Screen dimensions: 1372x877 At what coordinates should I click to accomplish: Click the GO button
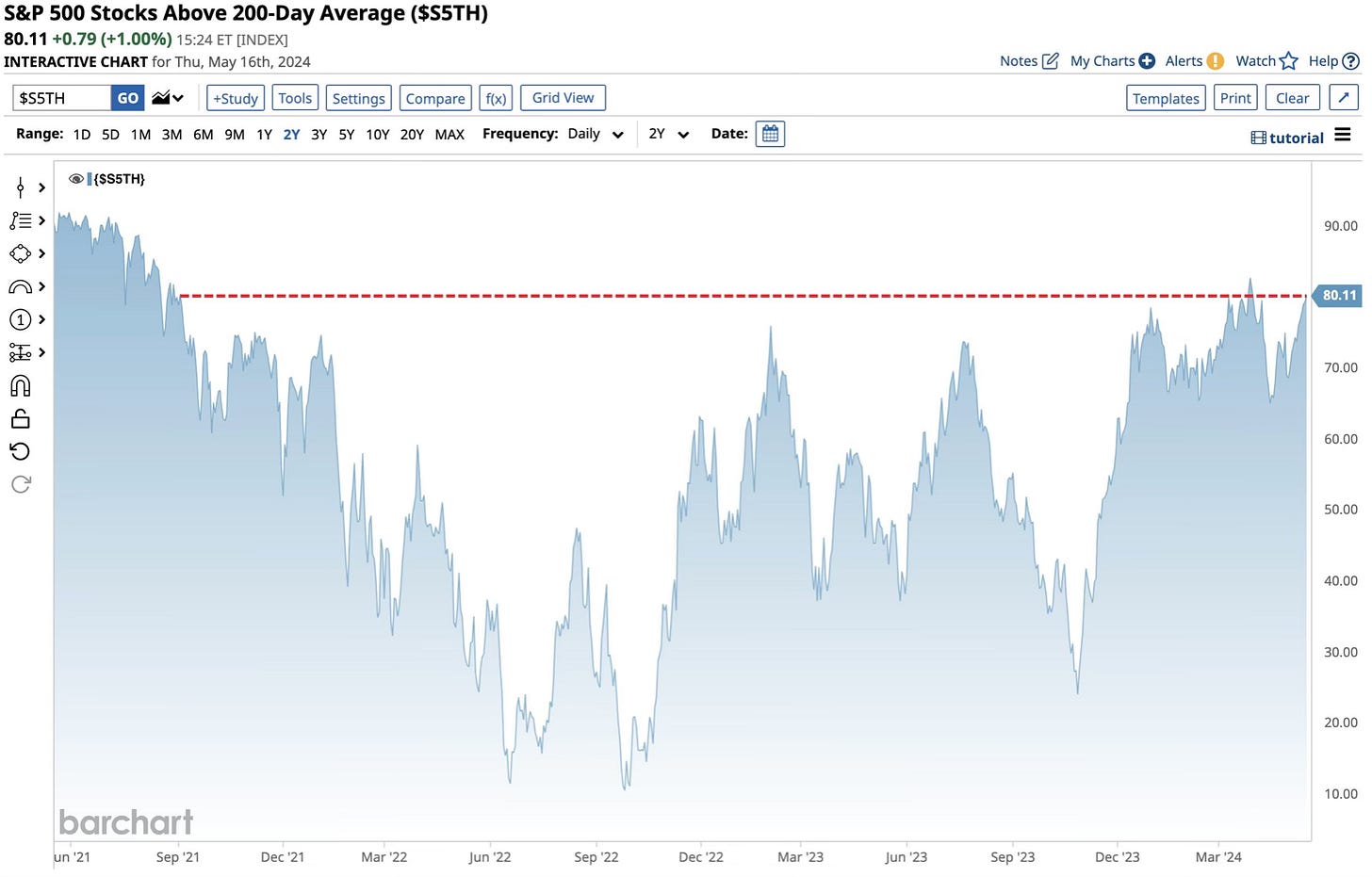[128, 98]
